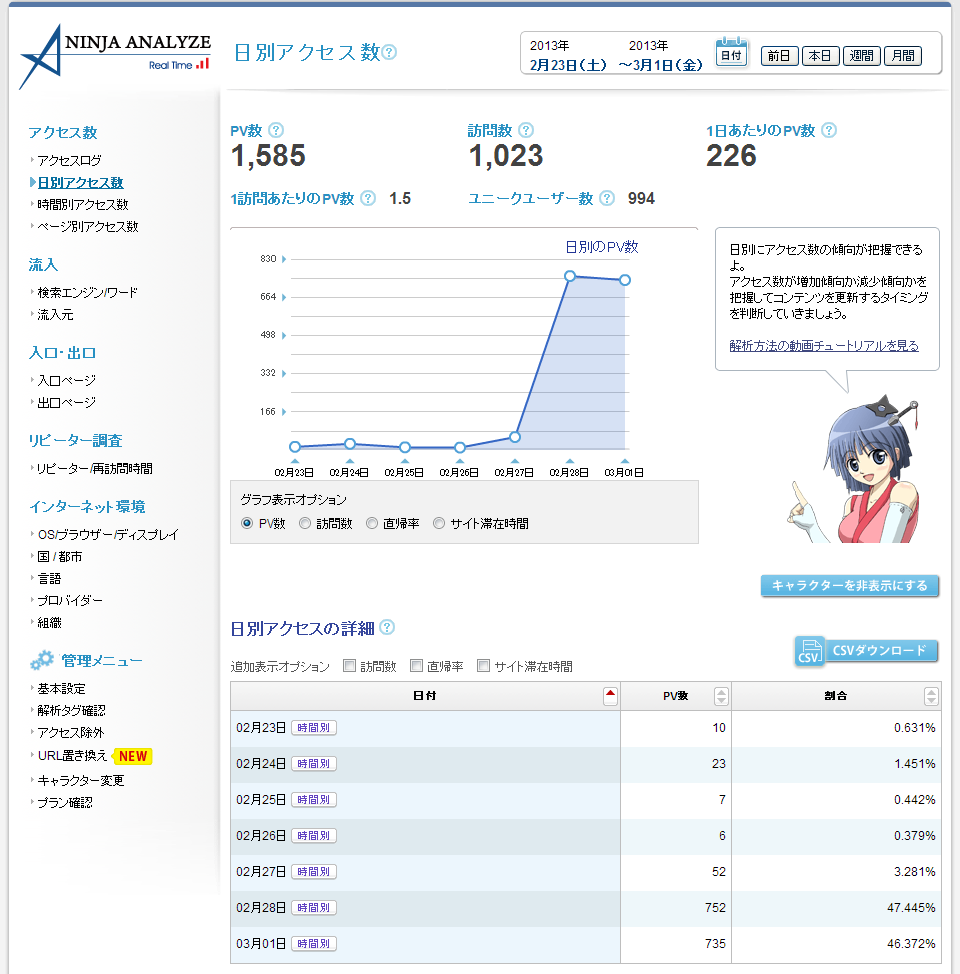Check the 直帰率 additional display option
This screenshot has height=974, width=960.
coord(417,664)
